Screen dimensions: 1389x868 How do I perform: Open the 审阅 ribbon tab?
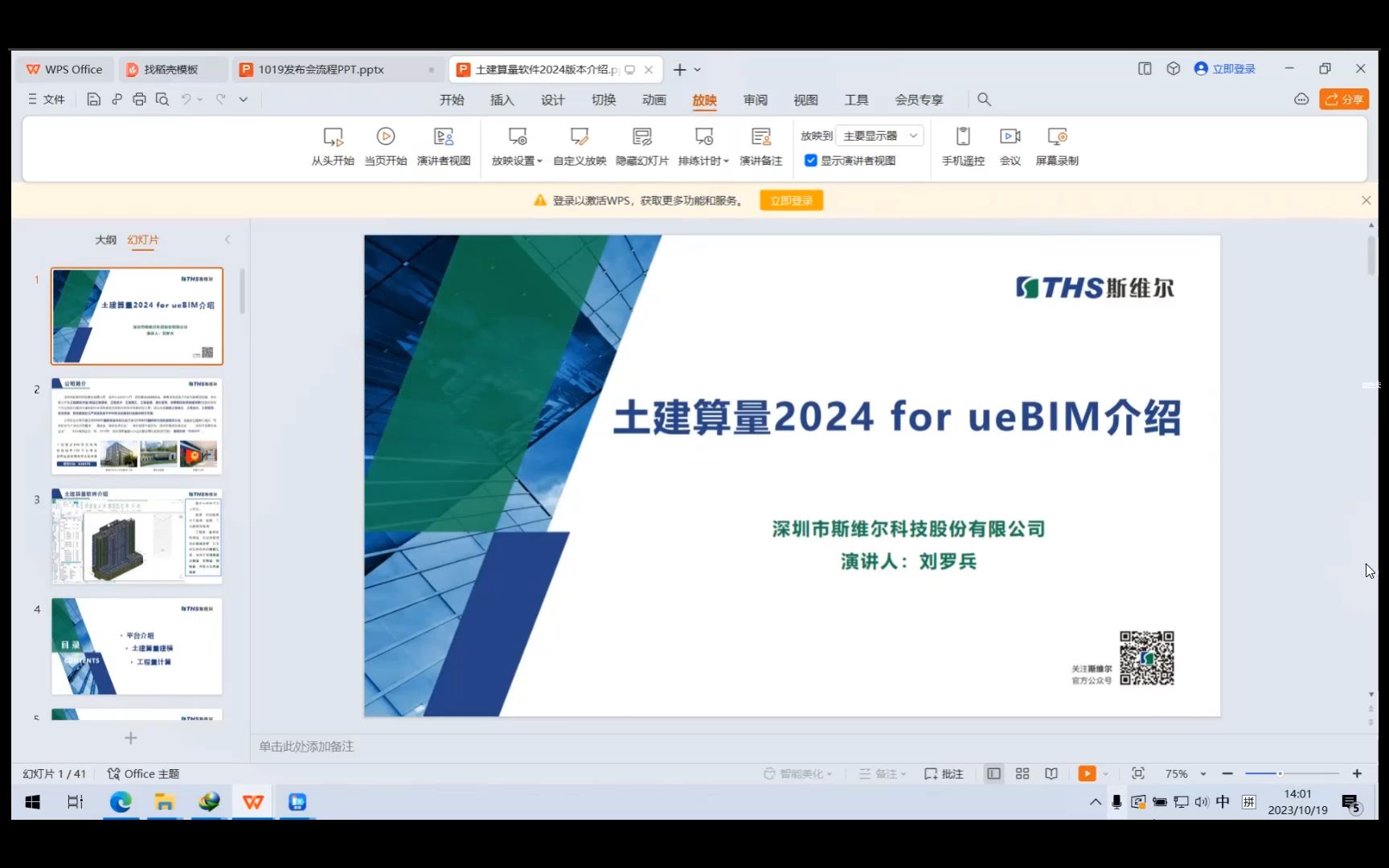(x=756, y=100)
